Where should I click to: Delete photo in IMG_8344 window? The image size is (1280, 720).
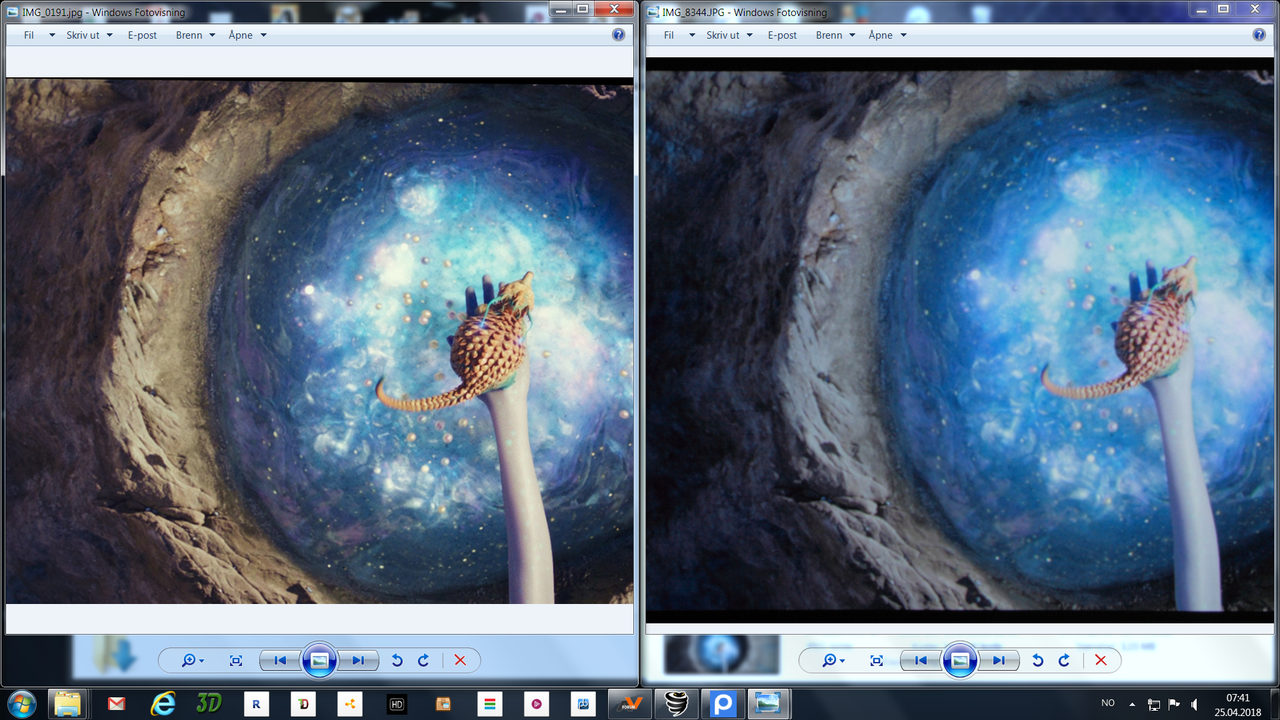pos(1100,660)
